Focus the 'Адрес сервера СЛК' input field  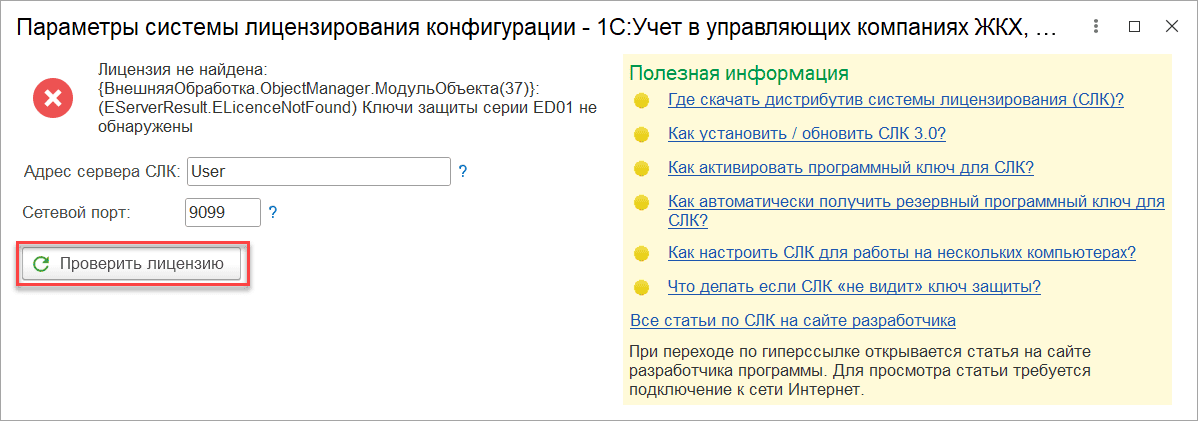[x=319, y=171]
